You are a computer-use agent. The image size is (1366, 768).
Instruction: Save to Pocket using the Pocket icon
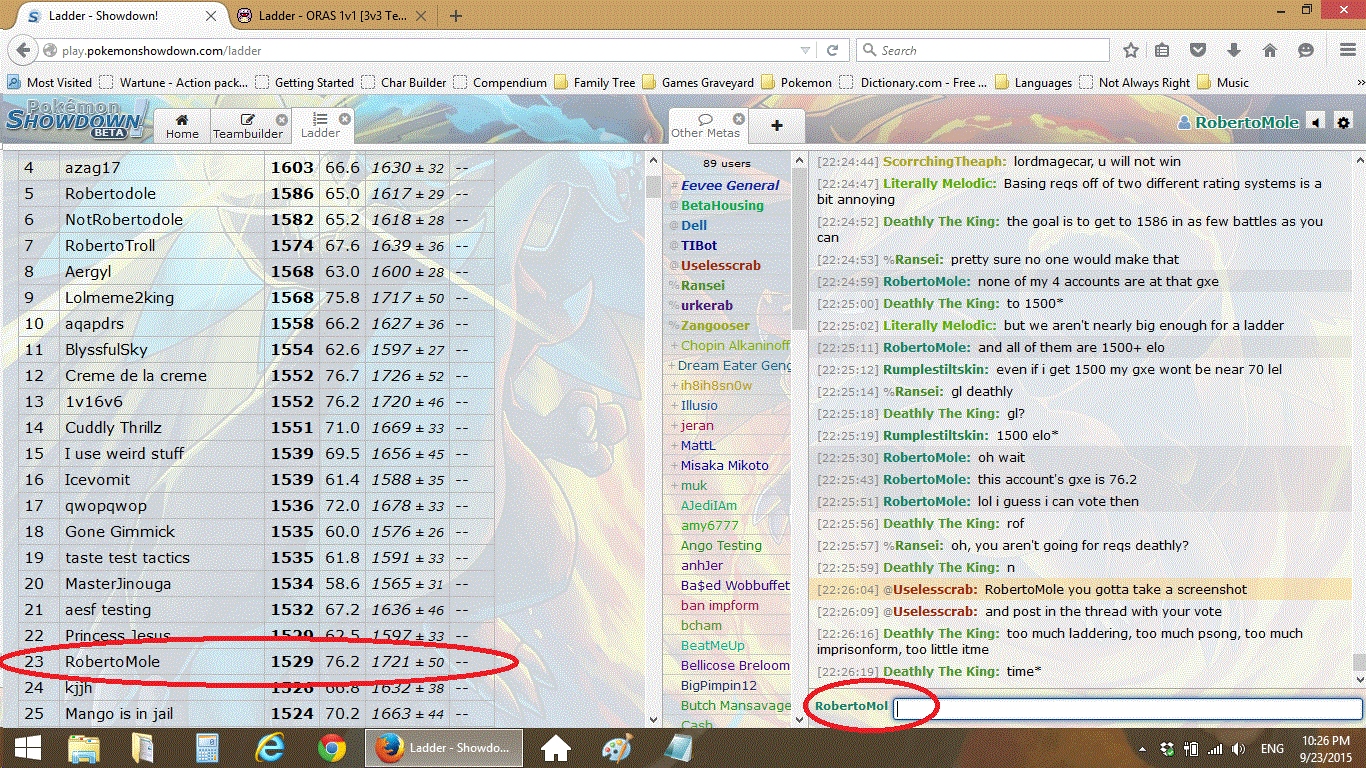(1198, 50)
